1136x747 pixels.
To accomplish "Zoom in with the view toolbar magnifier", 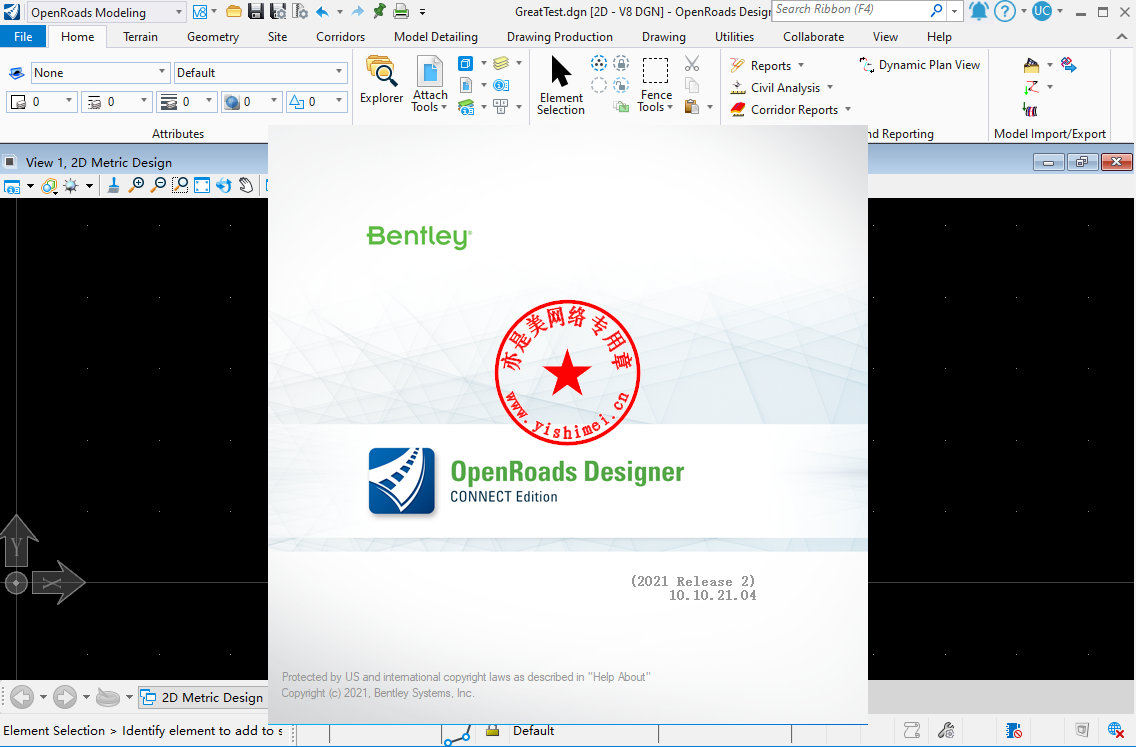I will coord(135,185).
